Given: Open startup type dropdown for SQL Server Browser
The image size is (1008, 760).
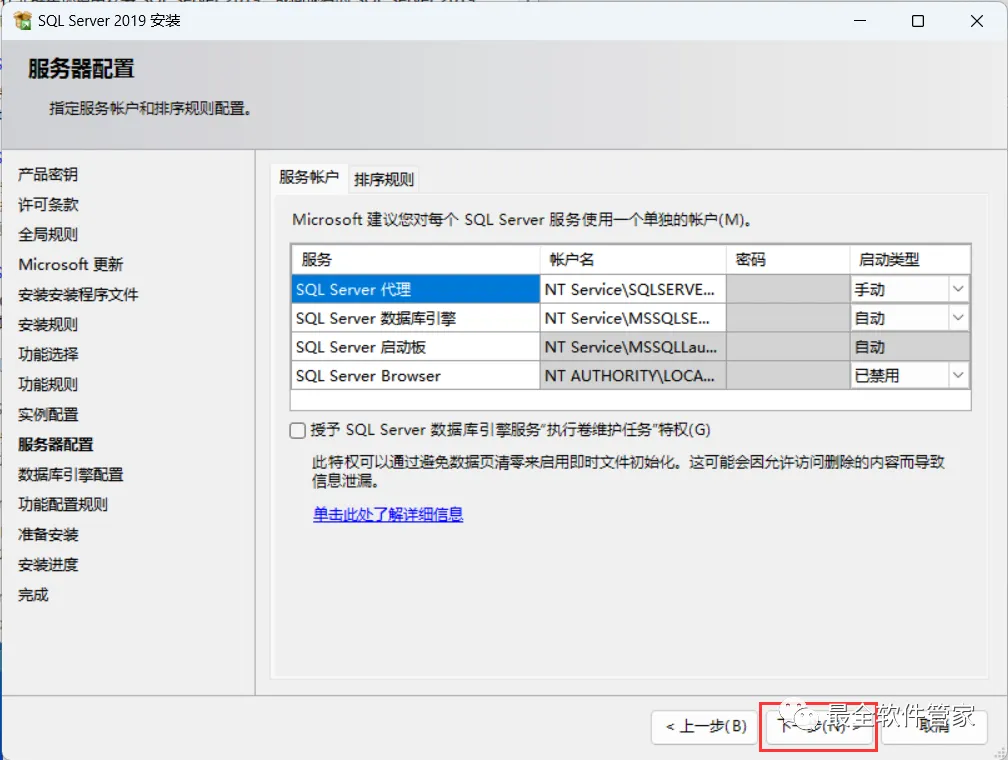Looking at the screenshot, I should (x=958, y=375).
